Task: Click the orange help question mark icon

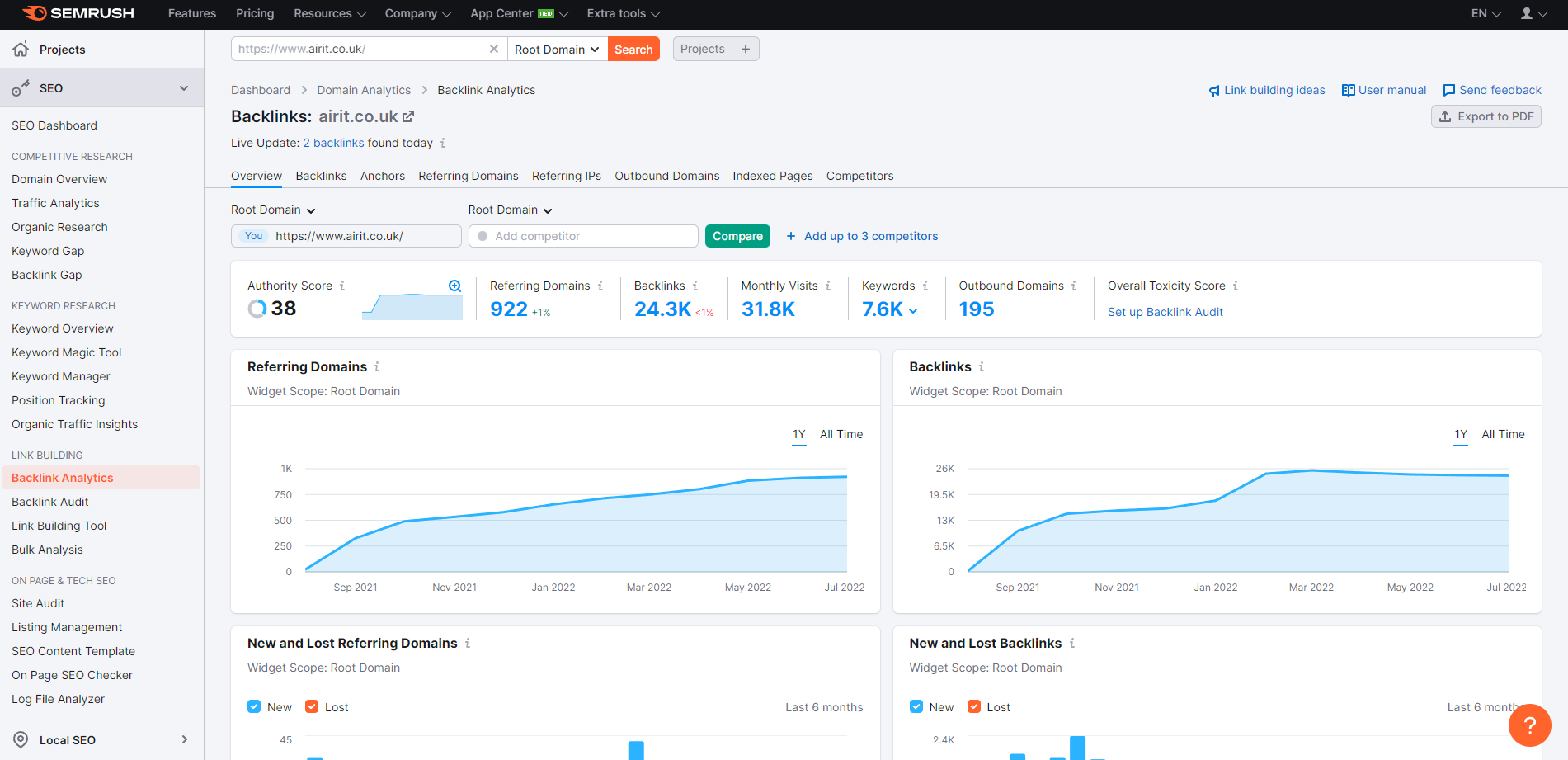Action: pyautogui.click(x=1529, y=725)
